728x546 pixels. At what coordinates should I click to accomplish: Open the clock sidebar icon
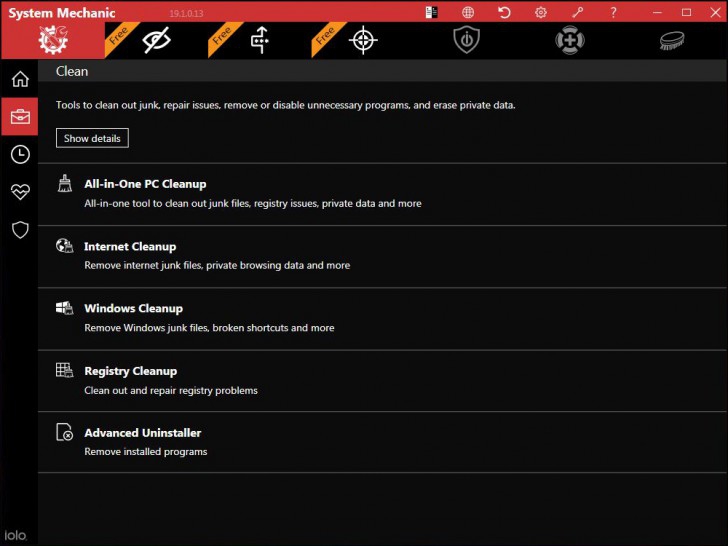pos(20,154)
